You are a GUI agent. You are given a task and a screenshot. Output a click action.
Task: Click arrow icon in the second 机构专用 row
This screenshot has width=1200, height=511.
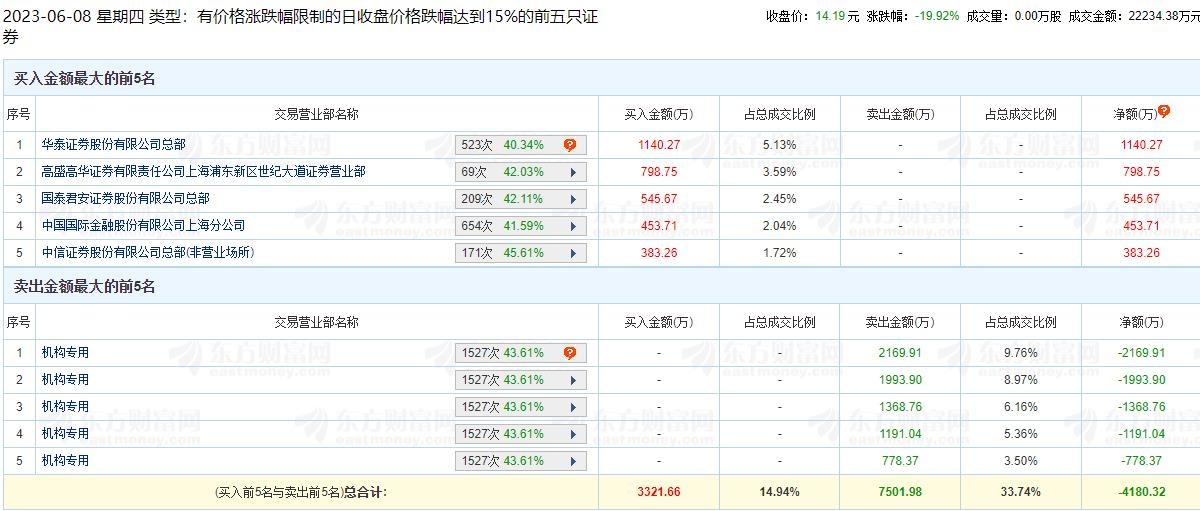pyautogui.click(x=573, y=380)
